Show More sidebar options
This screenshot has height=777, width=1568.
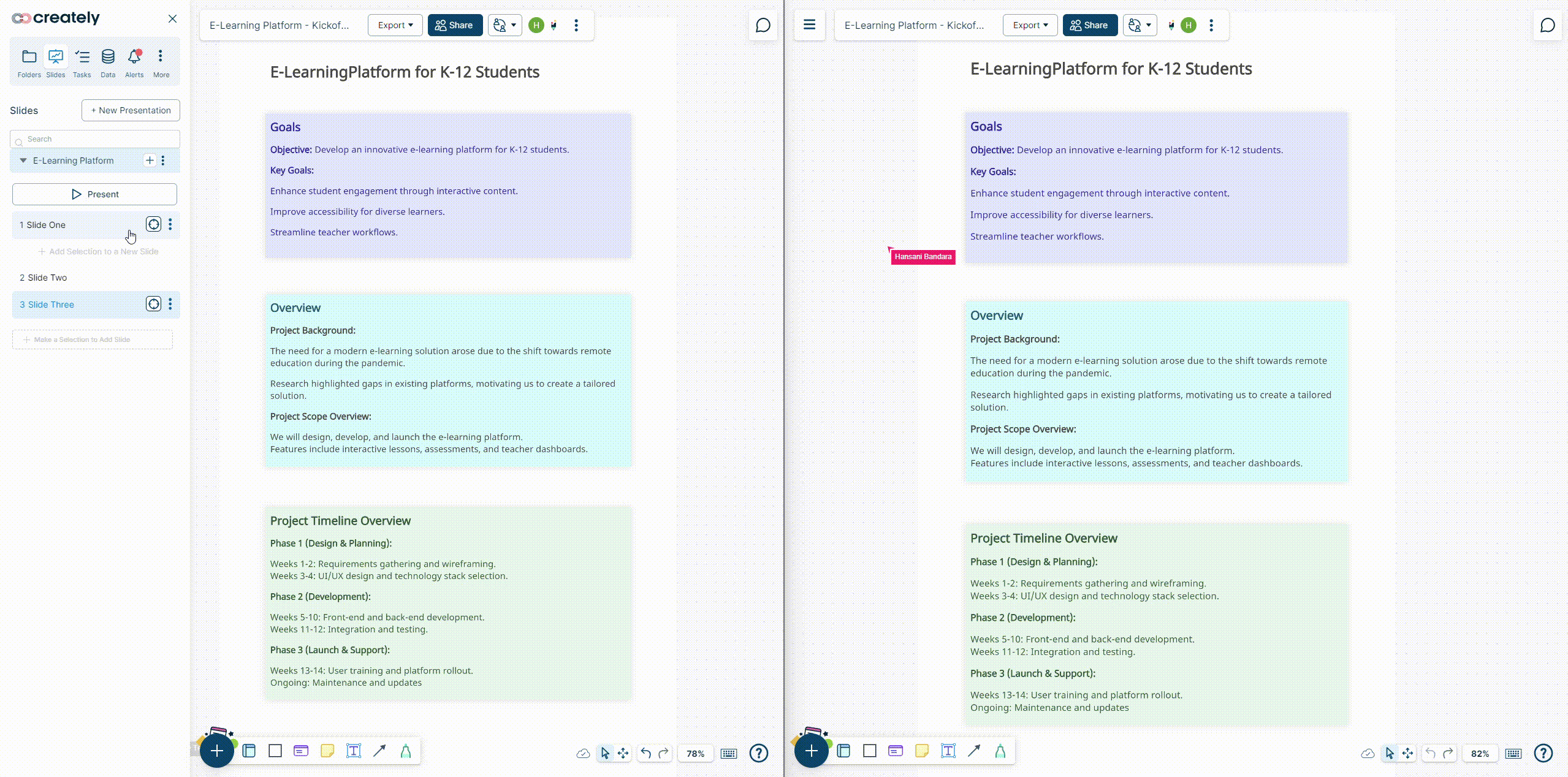[x=161, y=63]
